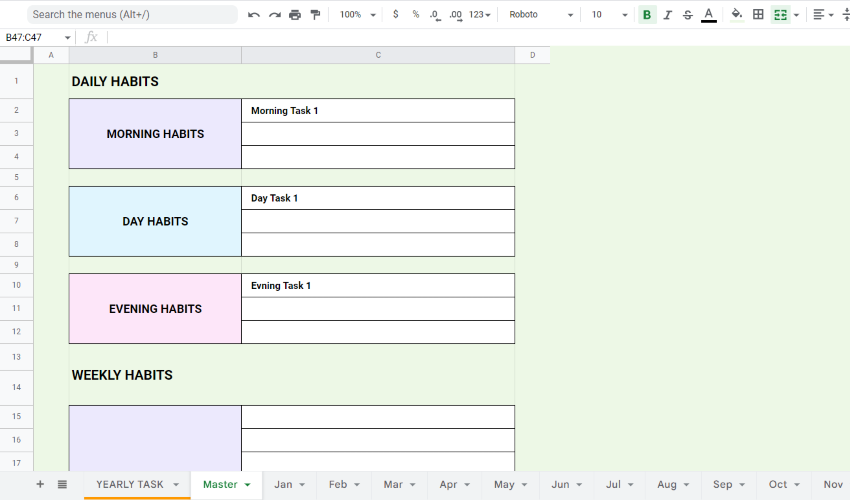Format as currency with dollar sign
Viewport: 850px width, 500px height.
[x=396, y=15]
